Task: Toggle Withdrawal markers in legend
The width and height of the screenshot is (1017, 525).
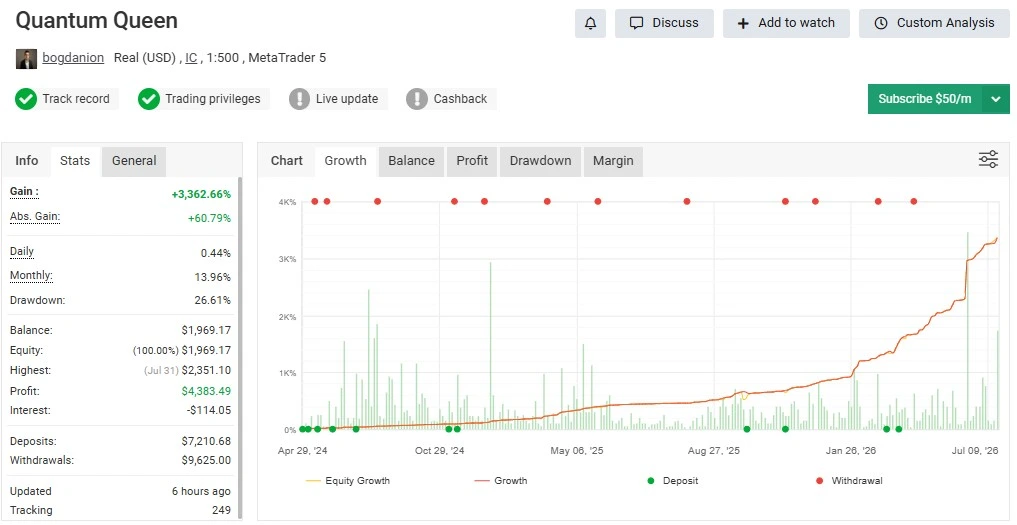Action: [x=849, y=481]
